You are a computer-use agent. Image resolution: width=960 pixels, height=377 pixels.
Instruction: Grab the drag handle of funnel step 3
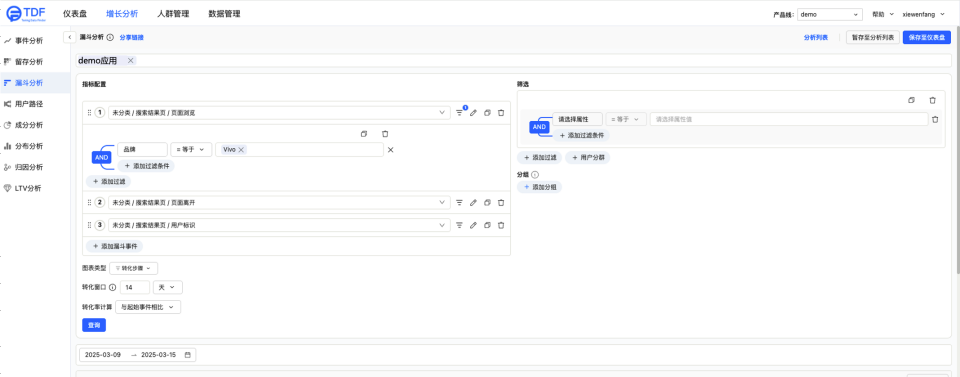[x=89, y=225]
